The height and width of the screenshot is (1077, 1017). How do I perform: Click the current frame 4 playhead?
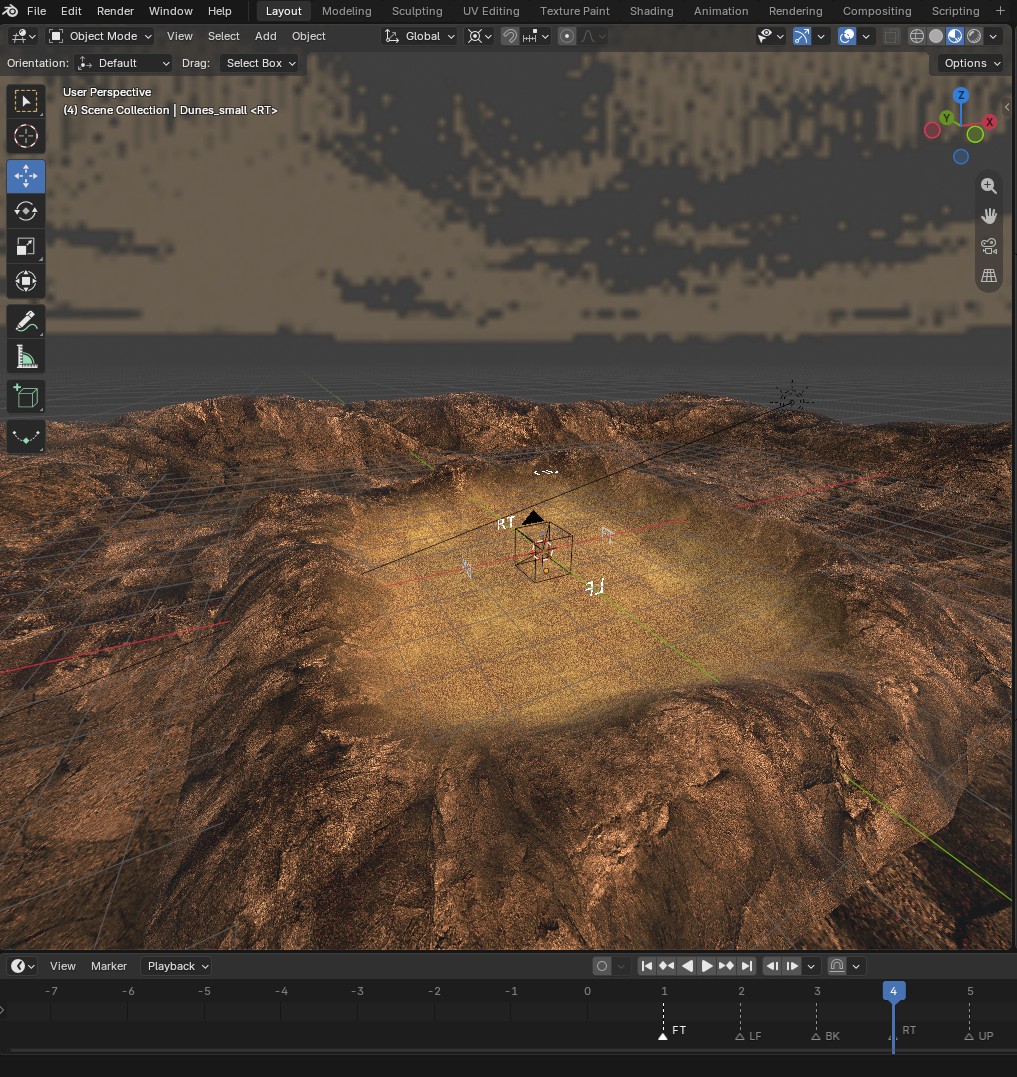pyautogui.click(x=893, y=991)
